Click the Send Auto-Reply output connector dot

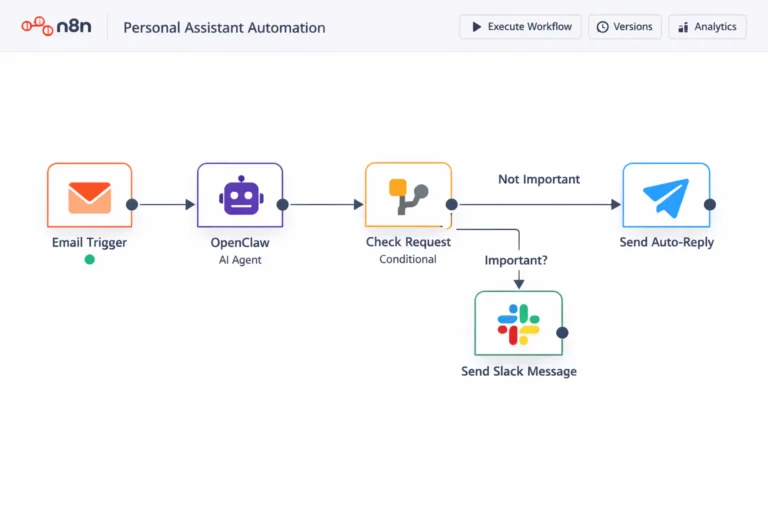[710, 204]
